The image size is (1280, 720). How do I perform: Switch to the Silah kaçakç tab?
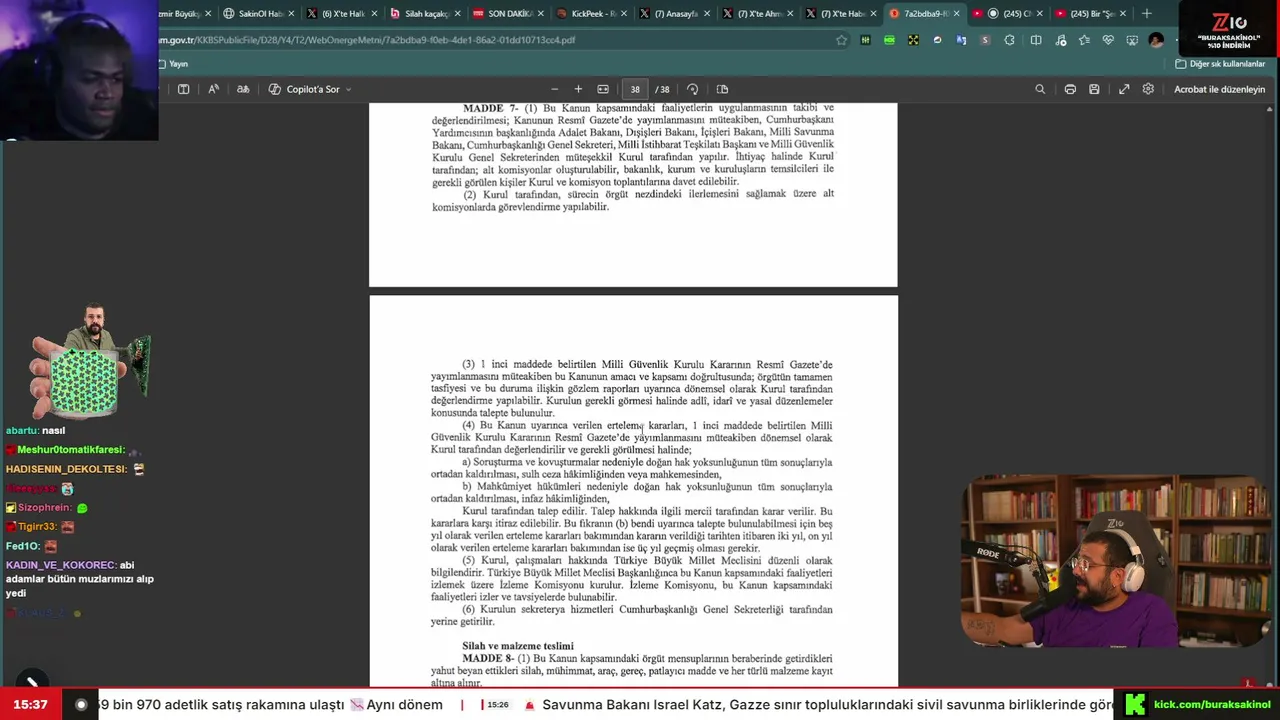tap(424, 14)
